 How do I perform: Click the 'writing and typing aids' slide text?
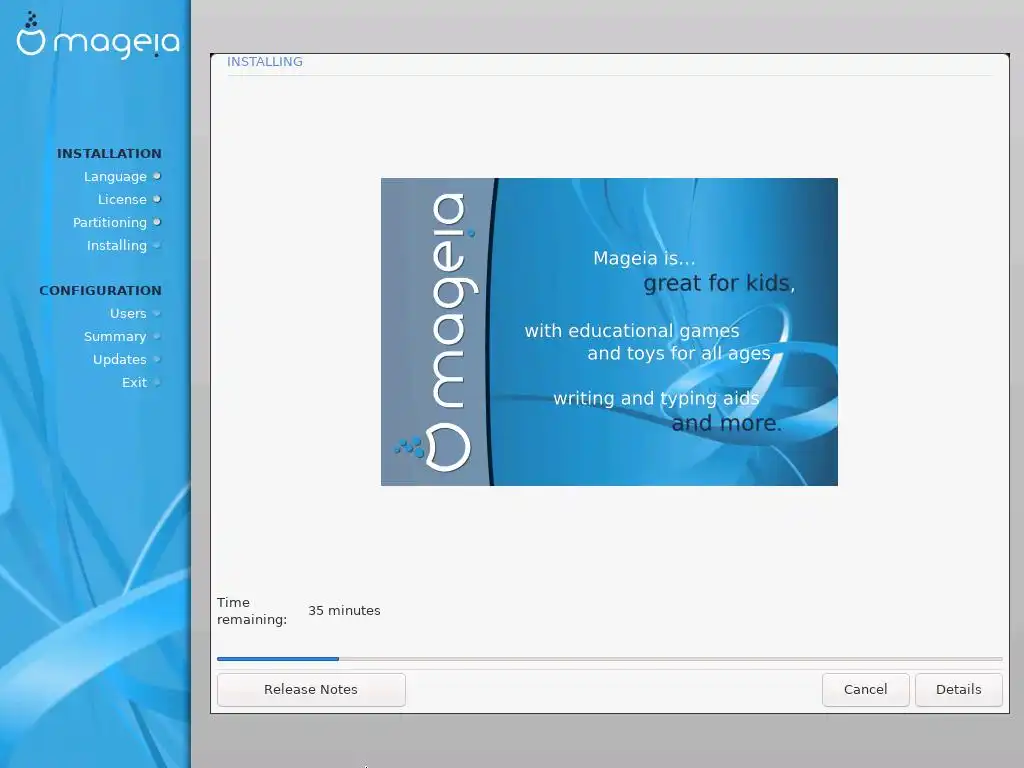656,398
